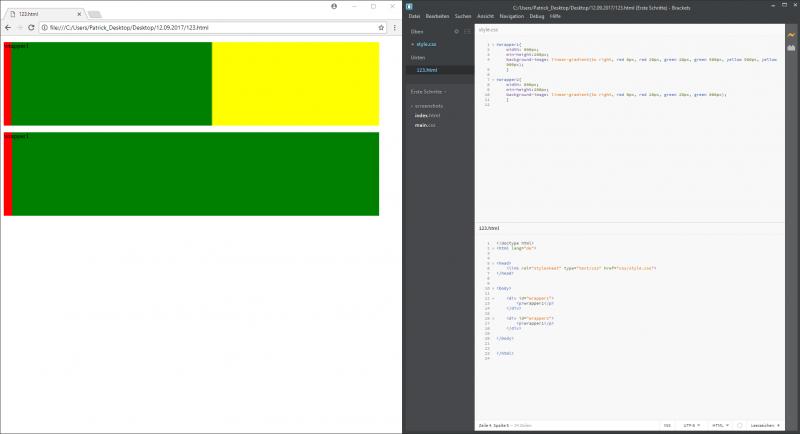Expand the Erste Schritte project dropdown
Screen dimensions: 800x434
pyautogui.click(x=429, y=92)
